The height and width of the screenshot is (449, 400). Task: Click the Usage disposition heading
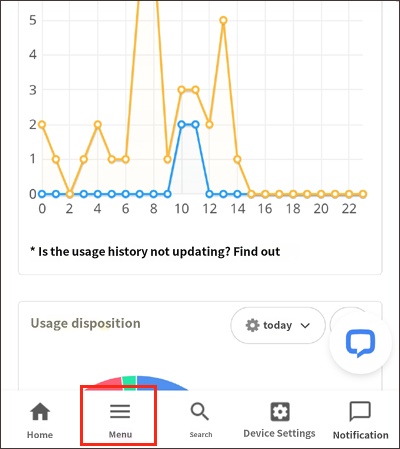coord(85,323)
